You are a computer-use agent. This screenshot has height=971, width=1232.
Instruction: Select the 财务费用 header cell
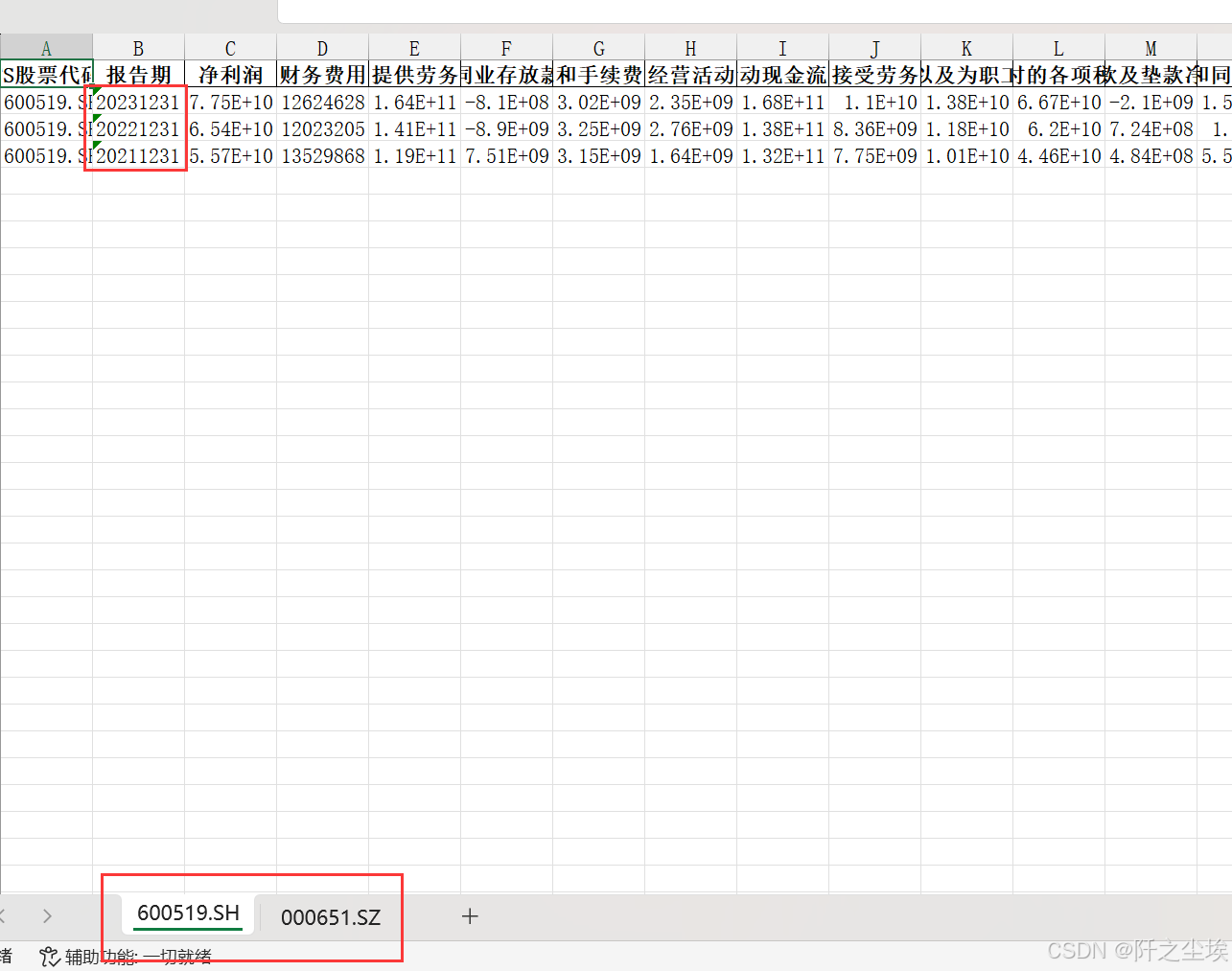(322, 75)
